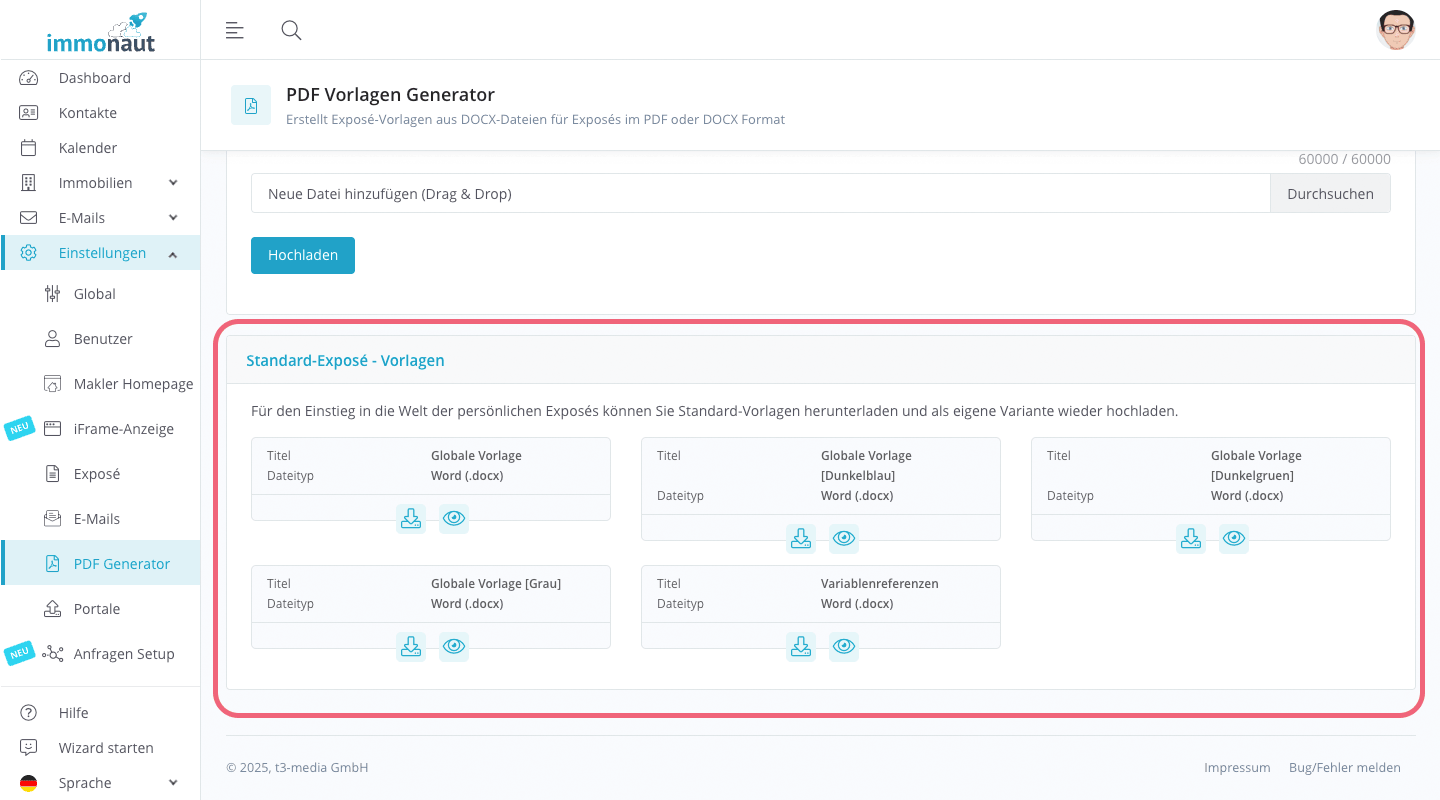
Task: Click the Benutzer person icon
Action: [53, 339]
